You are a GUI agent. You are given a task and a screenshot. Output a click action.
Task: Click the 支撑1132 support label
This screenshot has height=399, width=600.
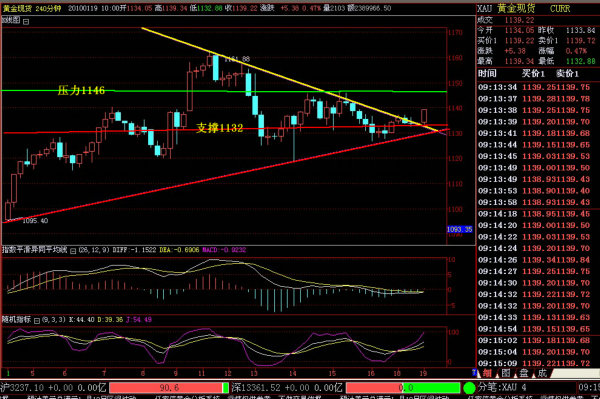[220, 128]
